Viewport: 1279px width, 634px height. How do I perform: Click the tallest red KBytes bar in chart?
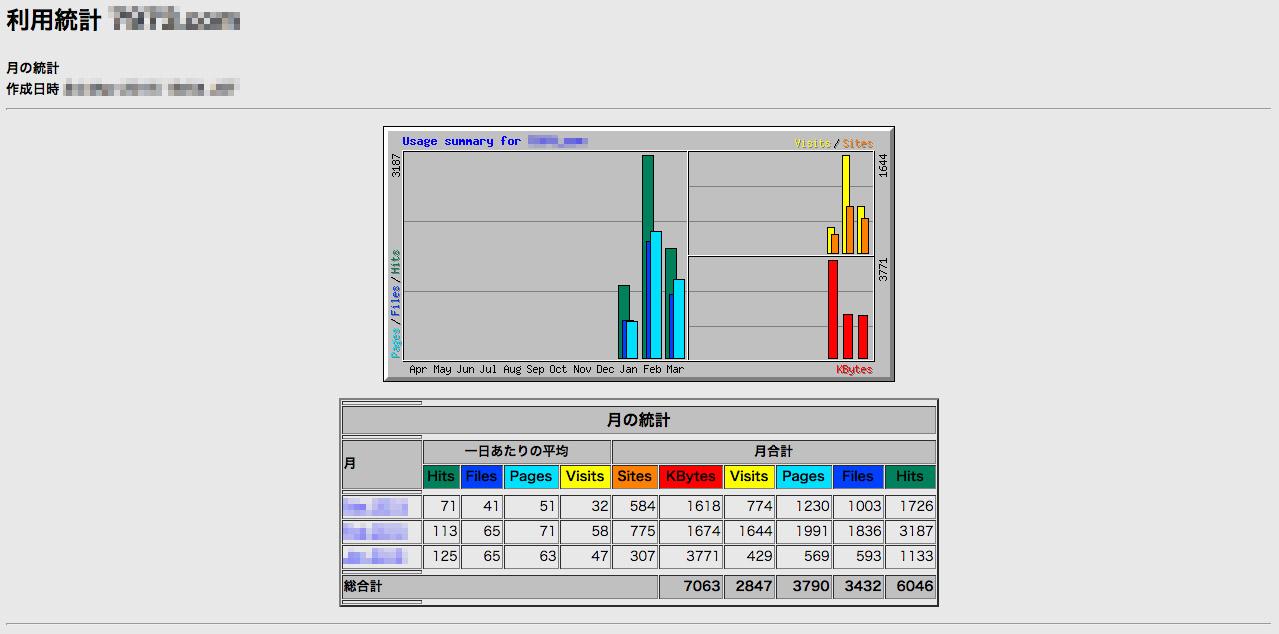[833, 309]
